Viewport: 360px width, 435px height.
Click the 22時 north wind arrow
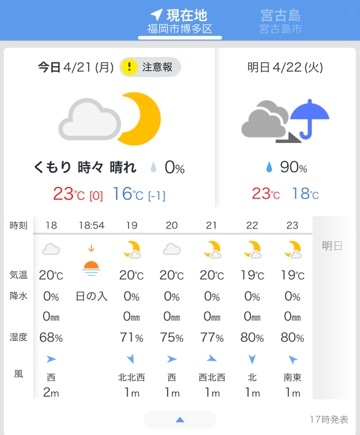pyautogui.click(x=252, y=359)
